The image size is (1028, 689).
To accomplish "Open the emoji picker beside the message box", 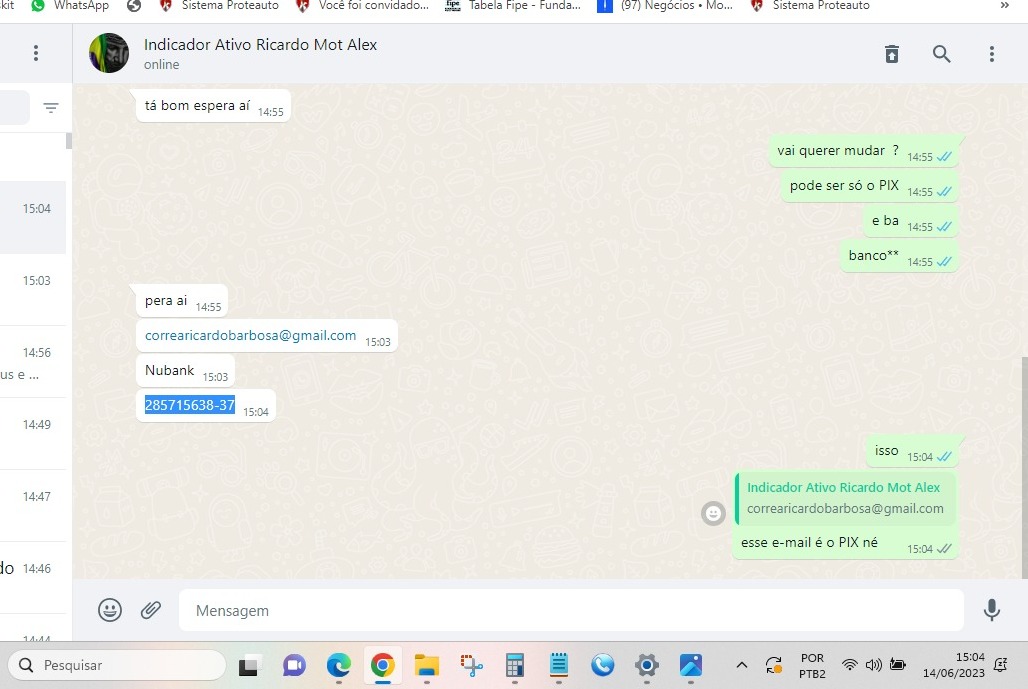I will (x=110, y=610).
